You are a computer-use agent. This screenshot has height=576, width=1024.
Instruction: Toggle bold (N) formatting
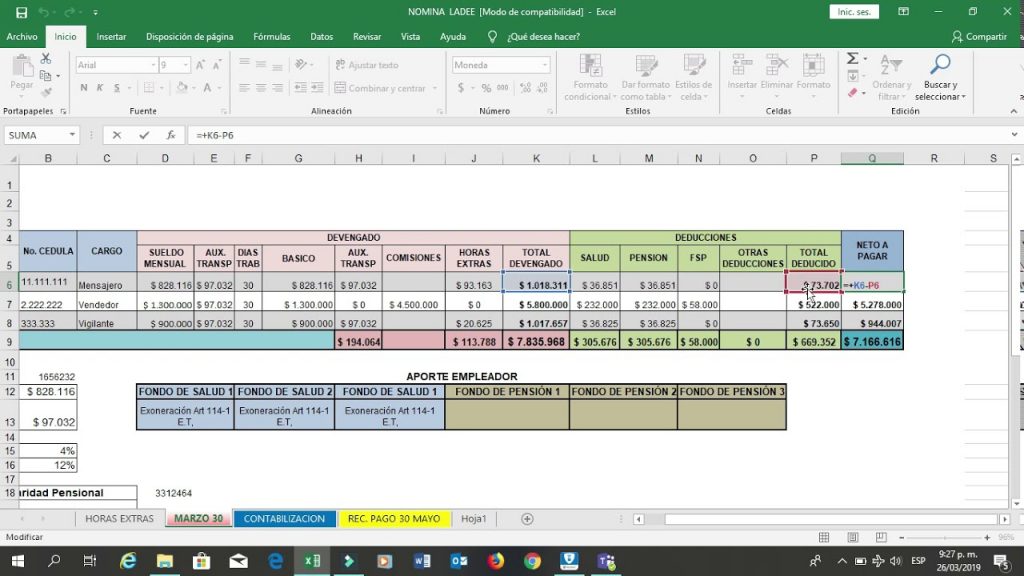tap(83, 87)
